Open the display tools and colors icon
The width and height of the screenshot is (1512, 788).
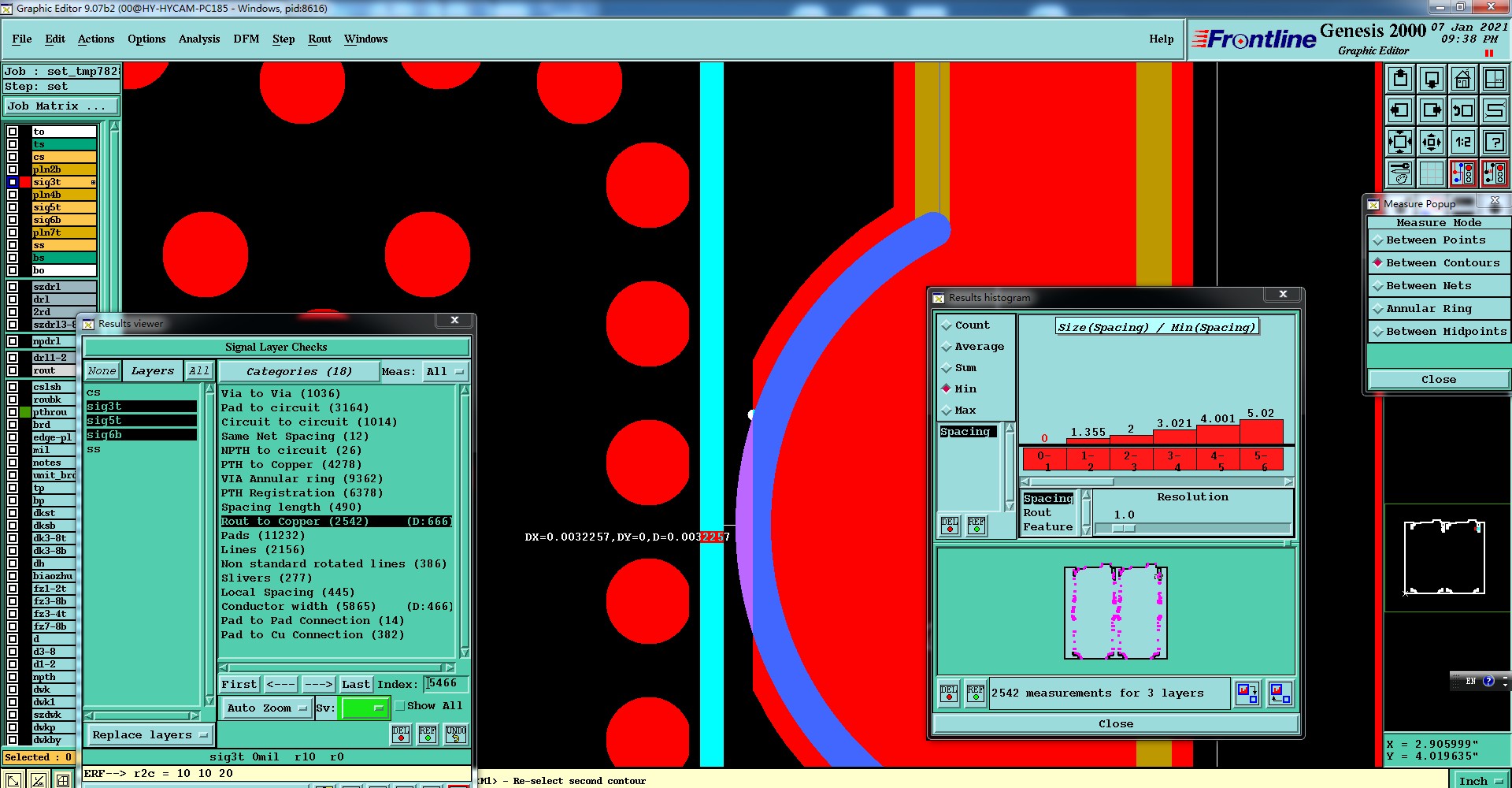click(x=1400, y=173)
